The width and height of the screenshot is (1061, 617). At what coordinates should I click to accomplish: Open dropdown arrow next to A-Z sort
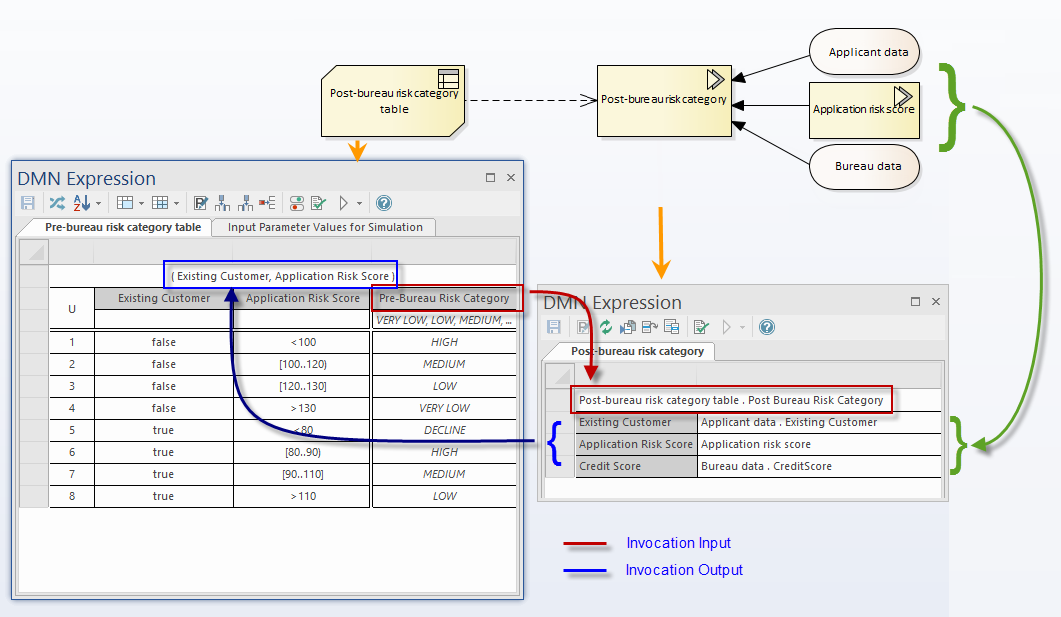(x=98, y=204)
